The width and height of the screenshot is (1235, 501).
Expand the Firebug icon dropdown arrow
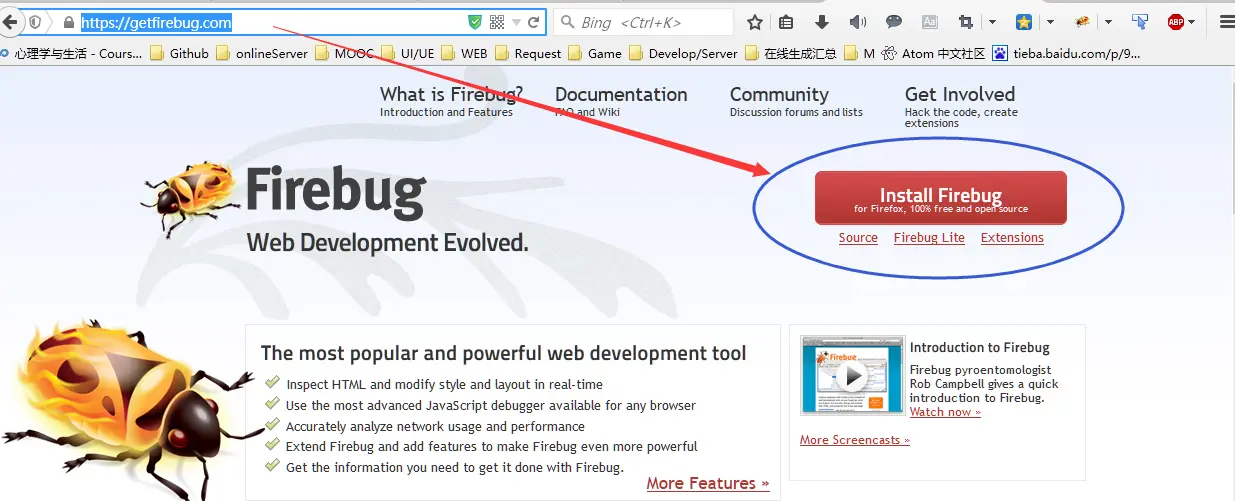click(1108, 22)
